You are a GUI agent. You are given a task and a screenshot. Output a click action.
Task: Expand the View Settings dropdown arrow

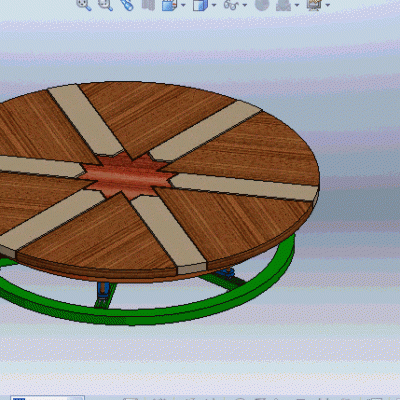pos(328,5)
